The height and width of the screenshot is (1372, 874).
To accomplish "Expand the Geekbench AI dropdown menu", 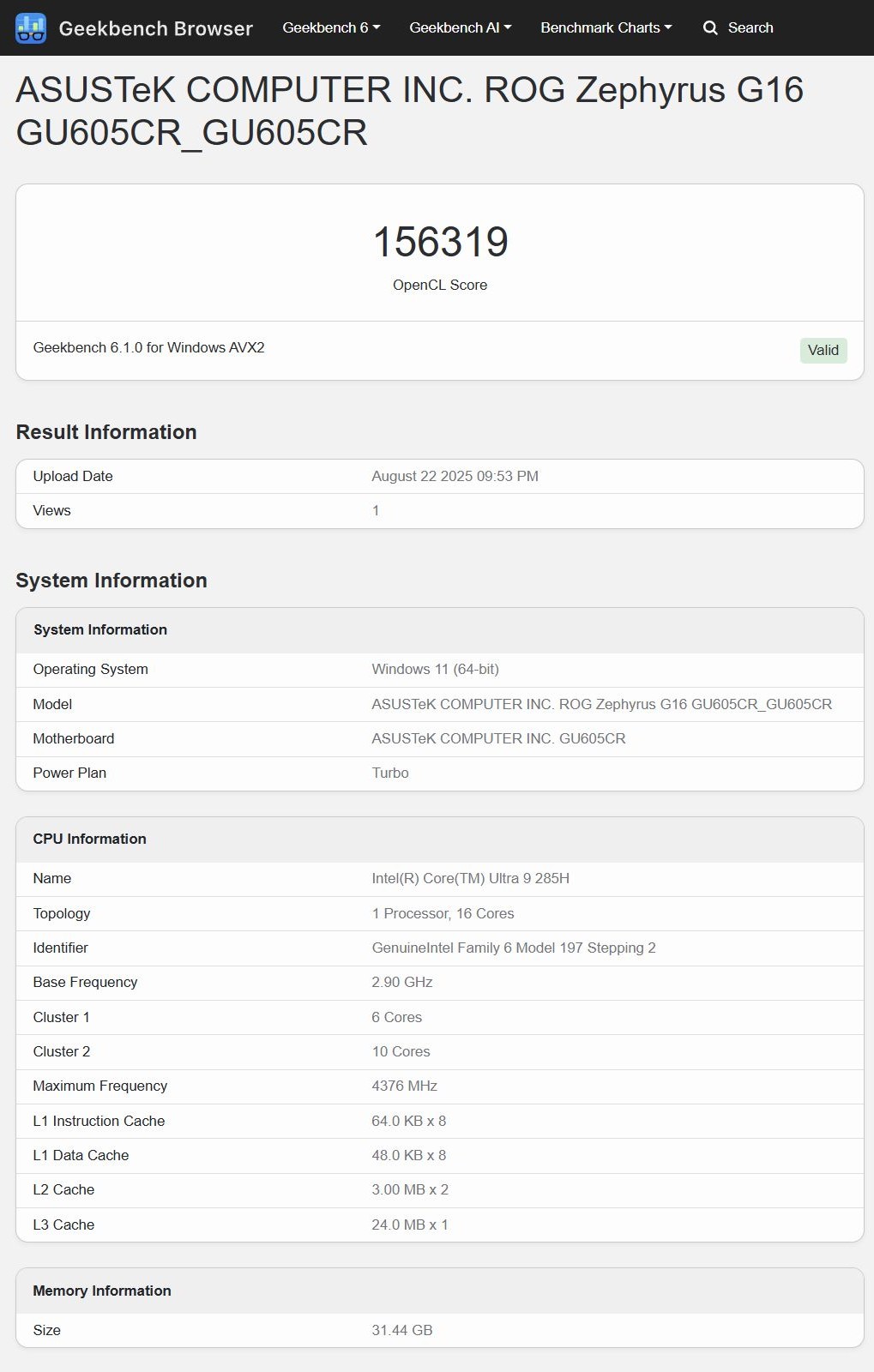I will (461, 27).
